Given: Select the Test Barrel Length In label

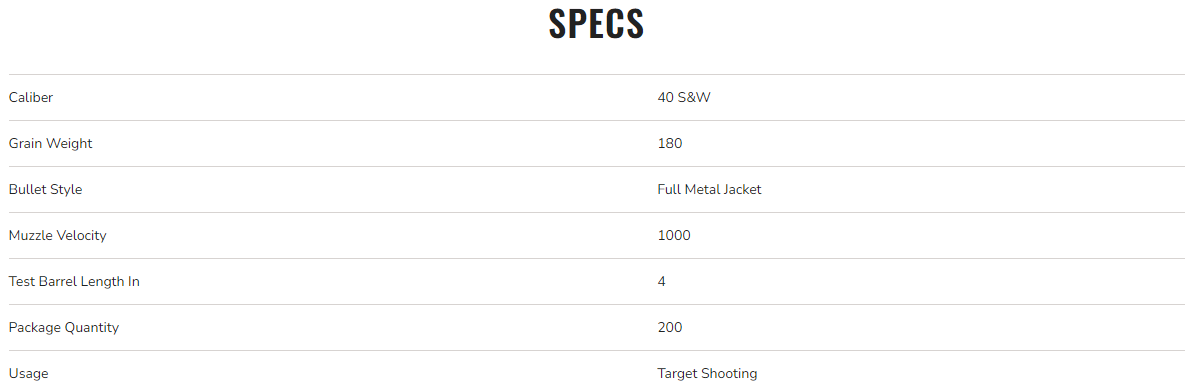Looking at the screenshot, I should pyautogui.click(x=74, y=281).
